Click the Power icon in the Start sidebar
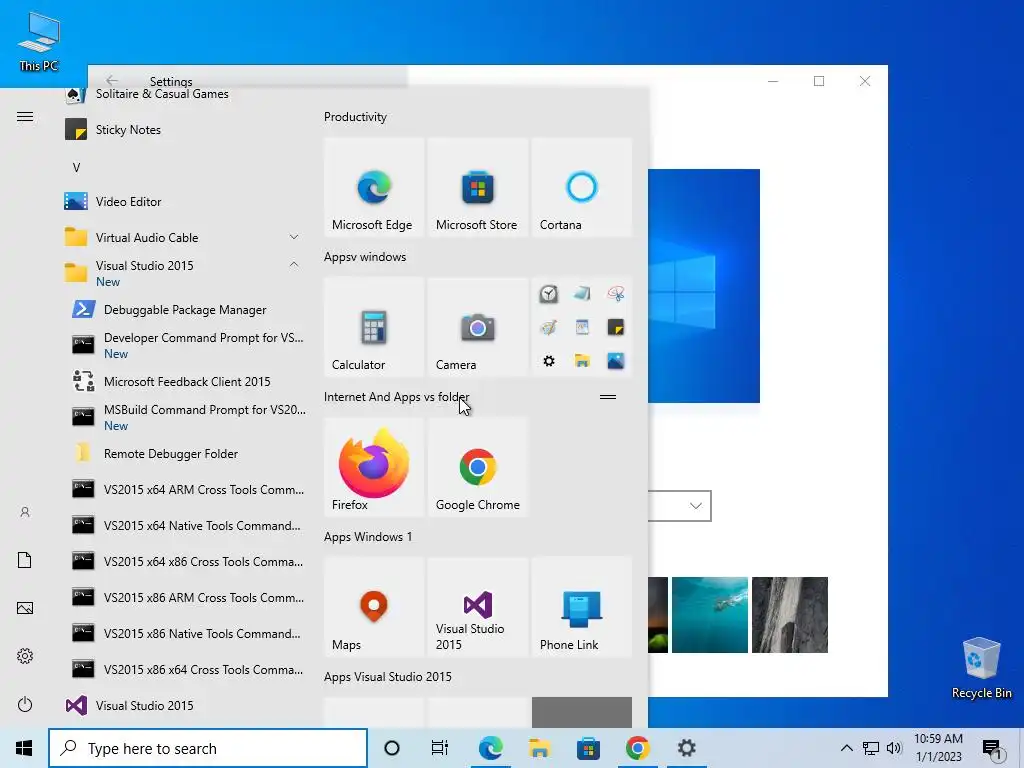 click(x=25, y=704)
